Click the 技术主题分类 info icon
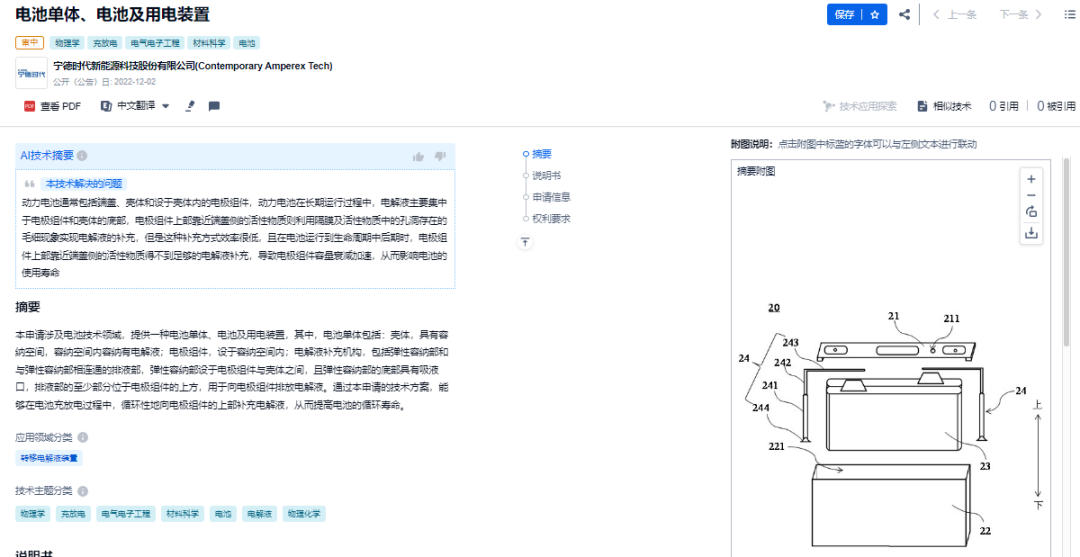This screenshot has width=1080, height=557. click(83, 491)
